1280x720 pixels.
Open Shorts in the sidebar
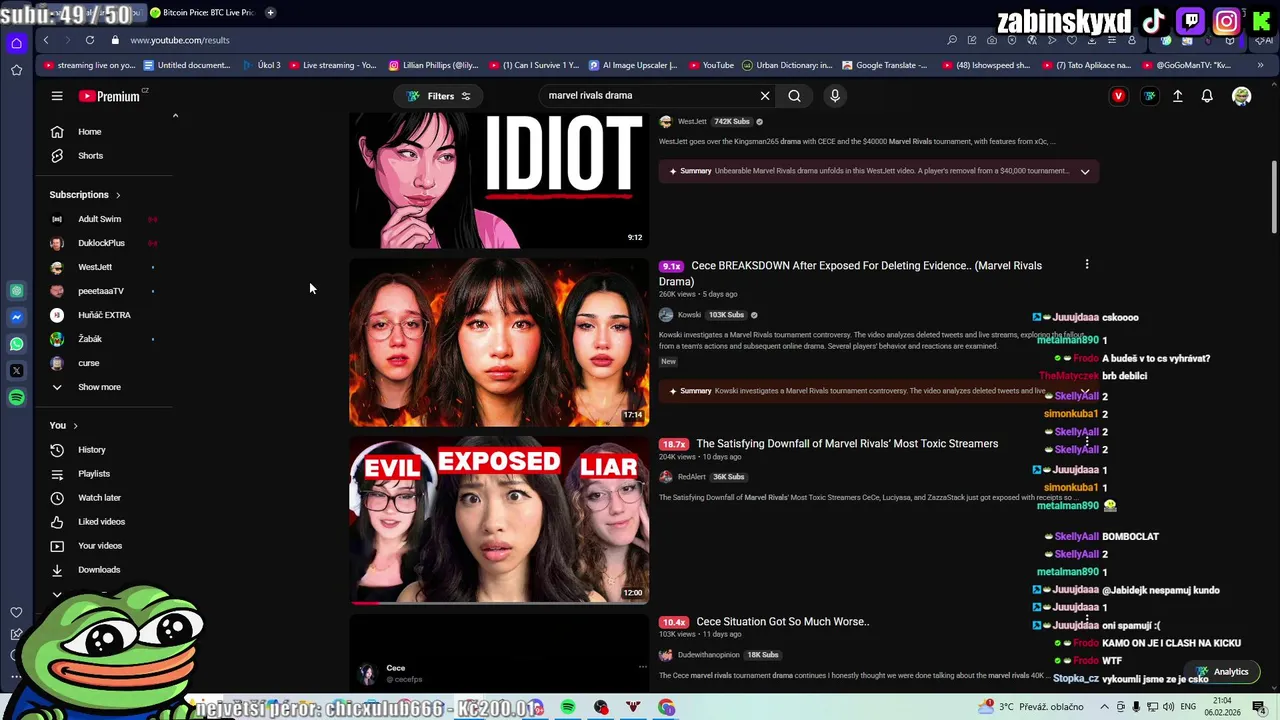click(x=90, y=156)
